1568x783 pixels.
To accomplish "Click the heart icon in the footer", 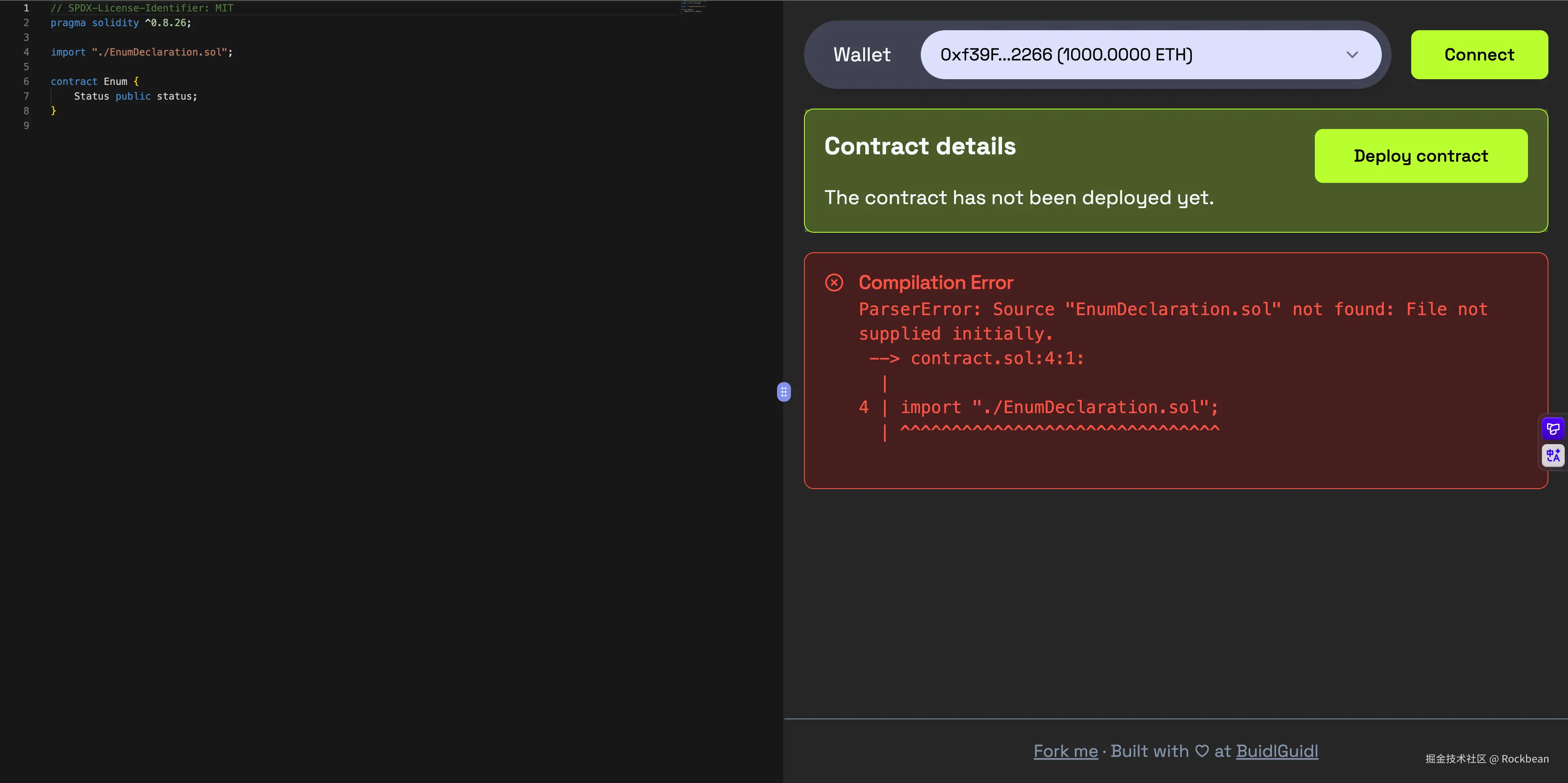I will click(1202, 751).
